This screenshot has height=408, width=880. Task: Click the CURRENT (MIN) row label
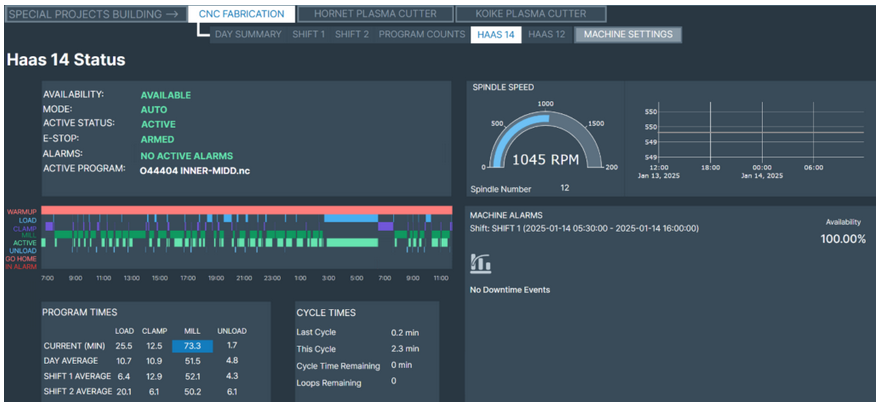click(x=73, y=346)
